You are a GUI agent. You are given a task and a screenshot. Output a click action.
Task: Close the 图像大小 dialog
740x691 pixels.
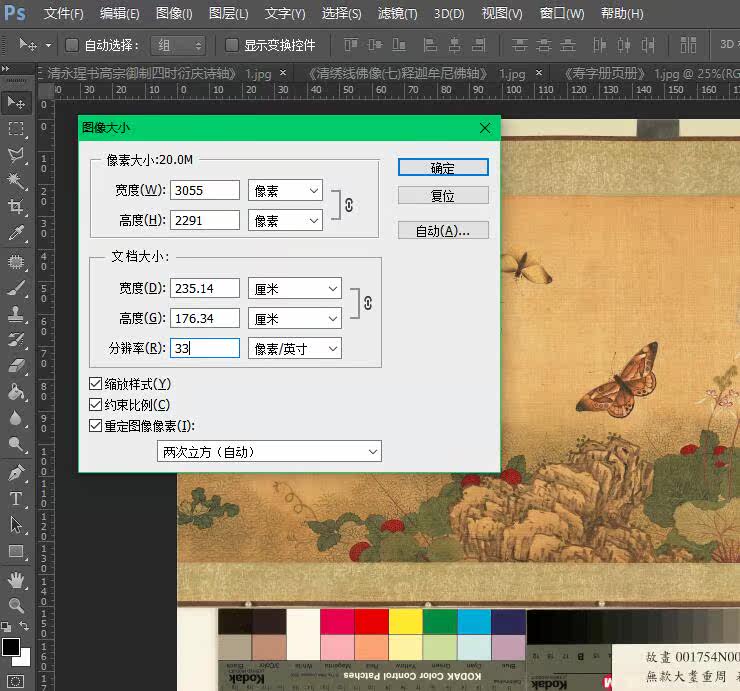coord(485,128)
